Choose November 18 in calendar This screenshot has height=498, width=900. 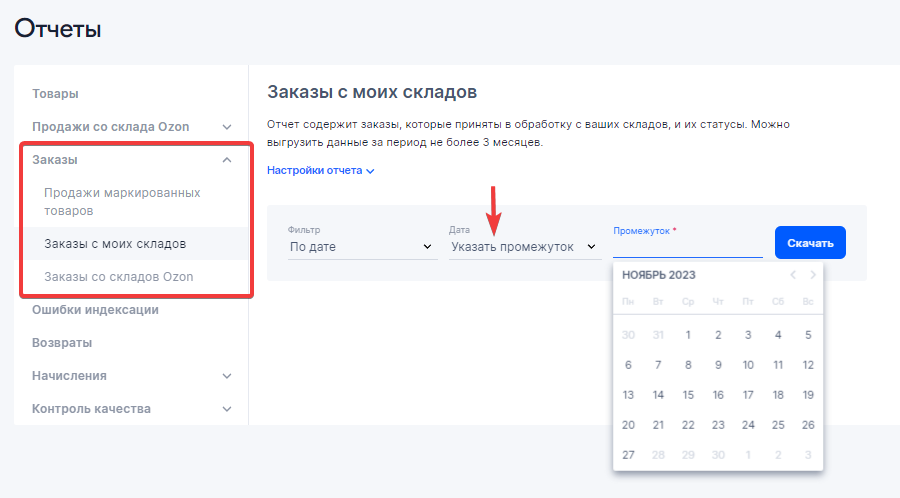pyautogui.click(x=778, y=395)
